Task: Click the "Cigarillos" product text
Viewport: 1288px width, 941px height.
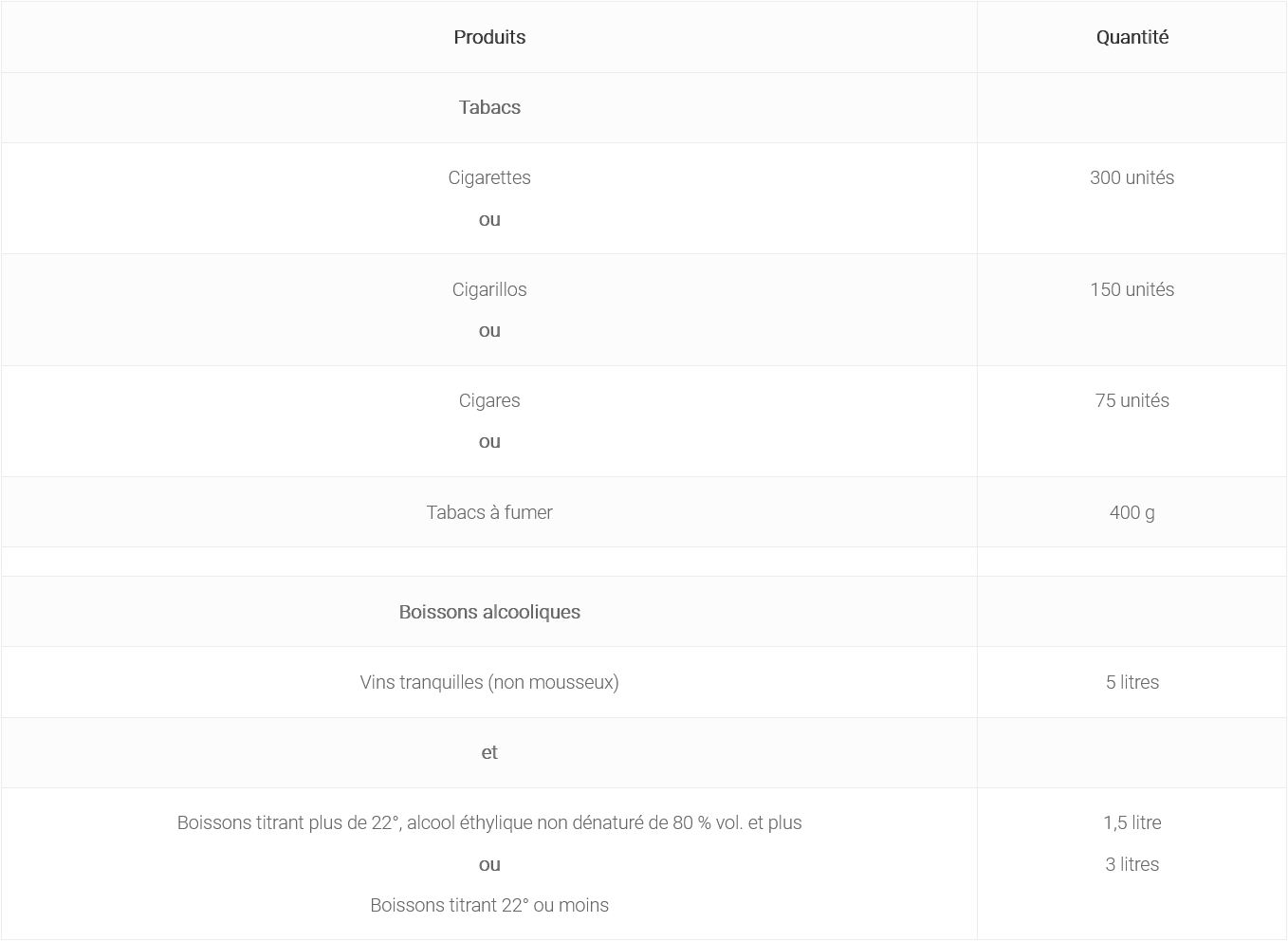Action: point(489,289)
